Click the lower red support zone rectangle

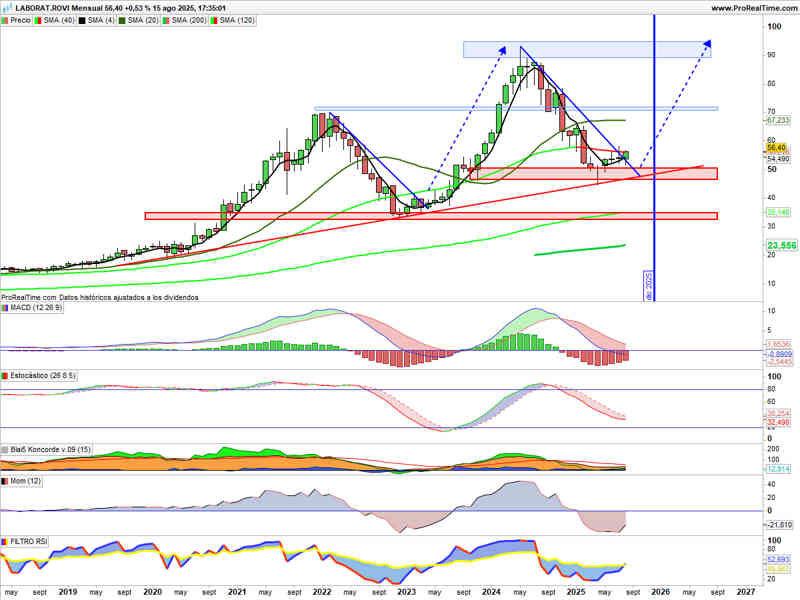point(431,216)
